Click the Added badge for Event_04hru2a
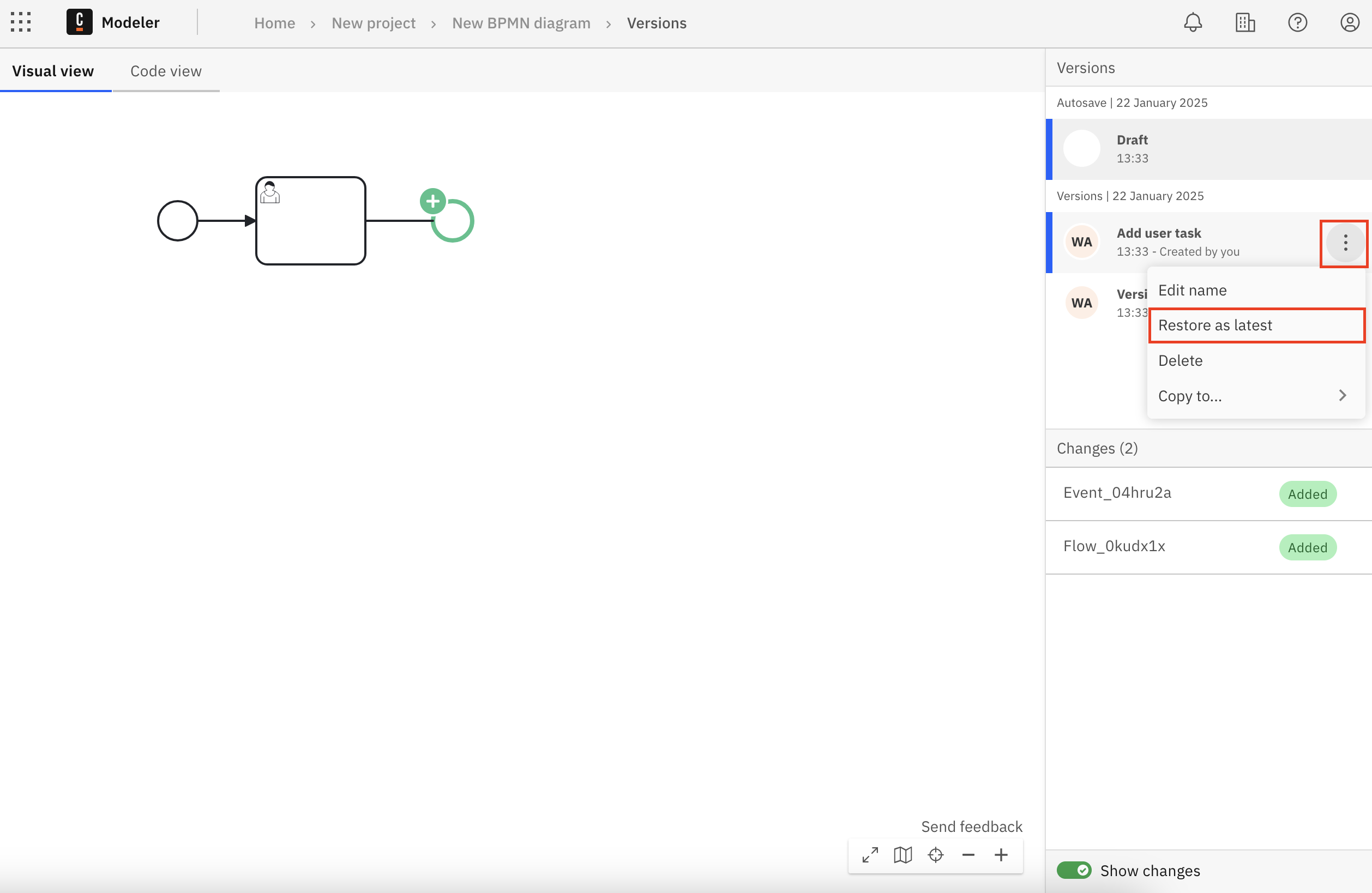Screen dimensions: 1372x893 pos(1308,493)
